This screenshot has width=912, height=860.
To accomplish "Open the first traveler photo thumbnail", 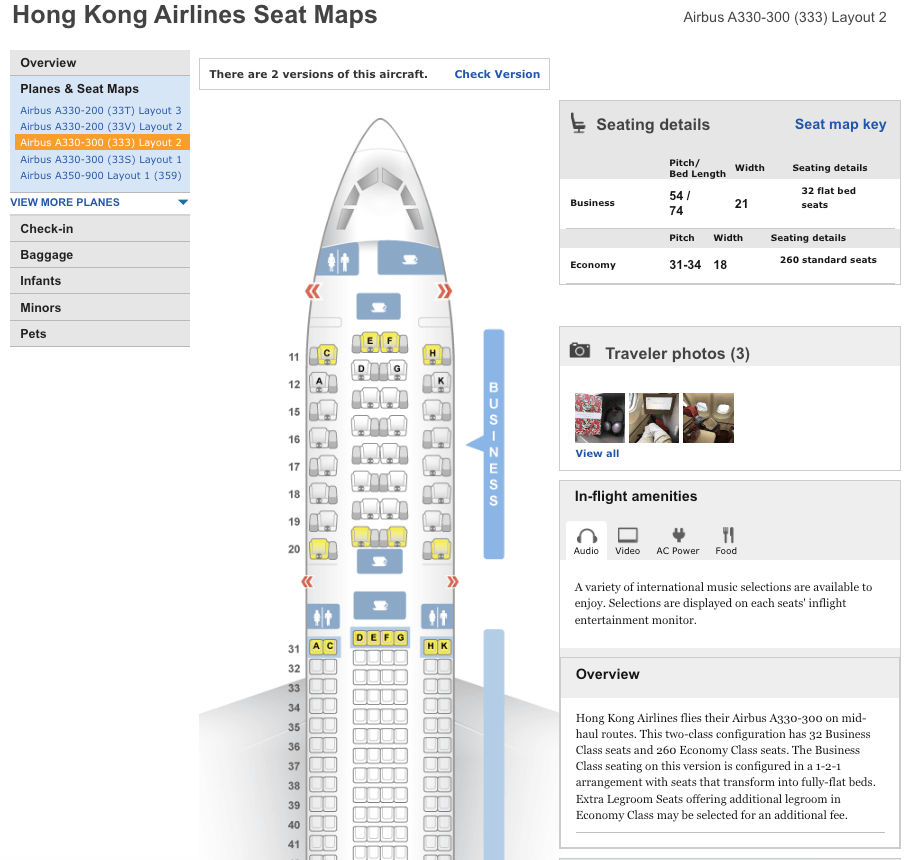I will pyautogui.click(x=599, y=417).
